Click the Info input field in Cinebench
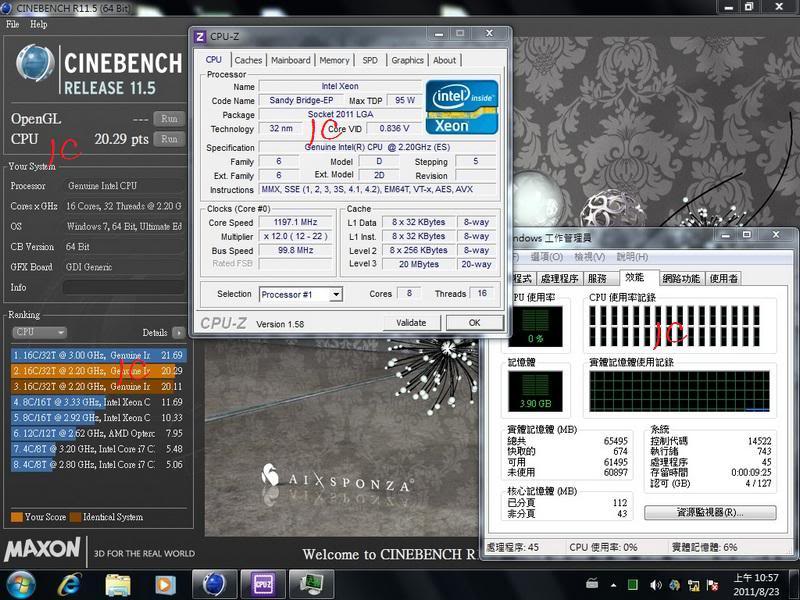This screenshot has width=800, height=600. click(123, 287)
